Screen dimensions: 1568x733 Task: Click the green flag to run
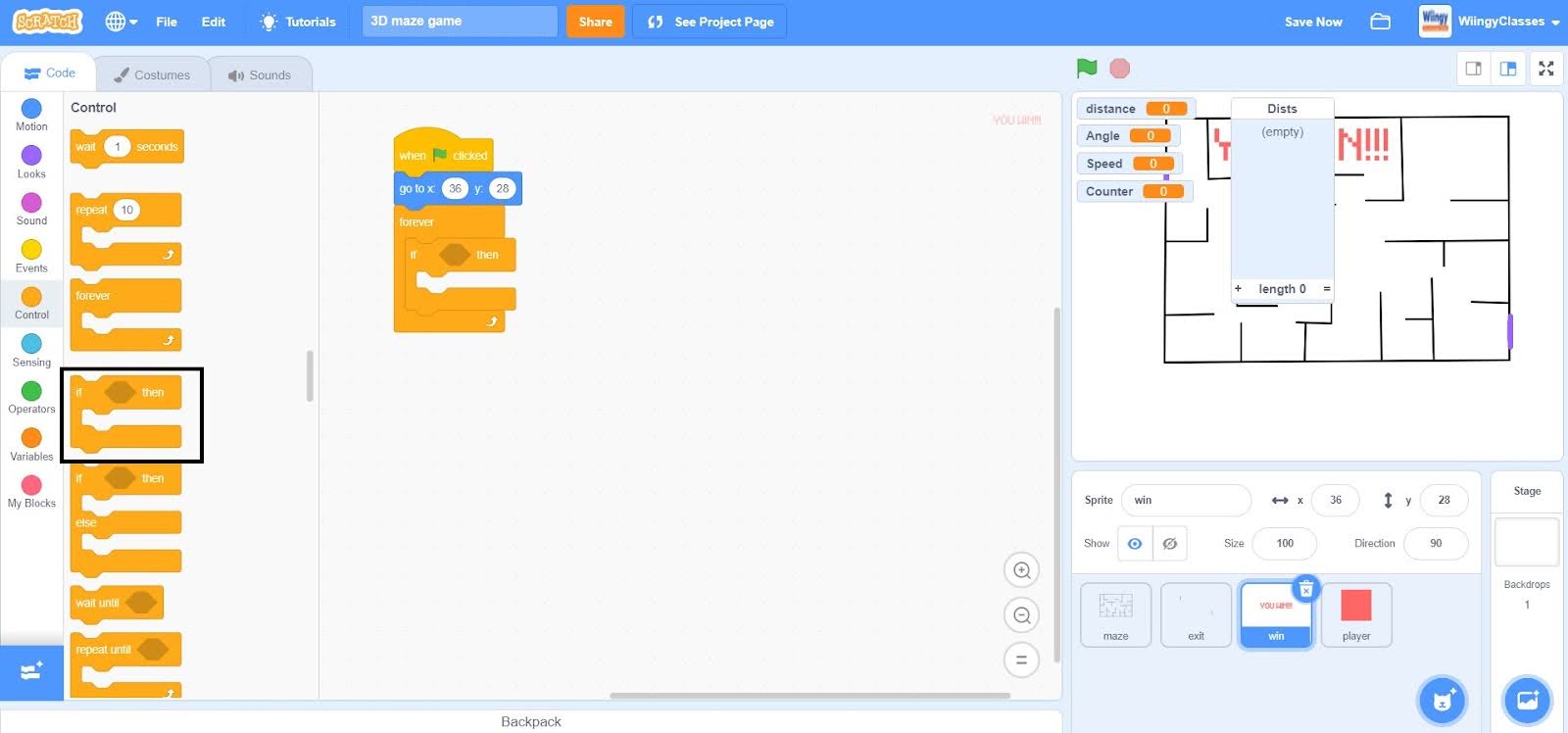click(x=1087, y=68)
